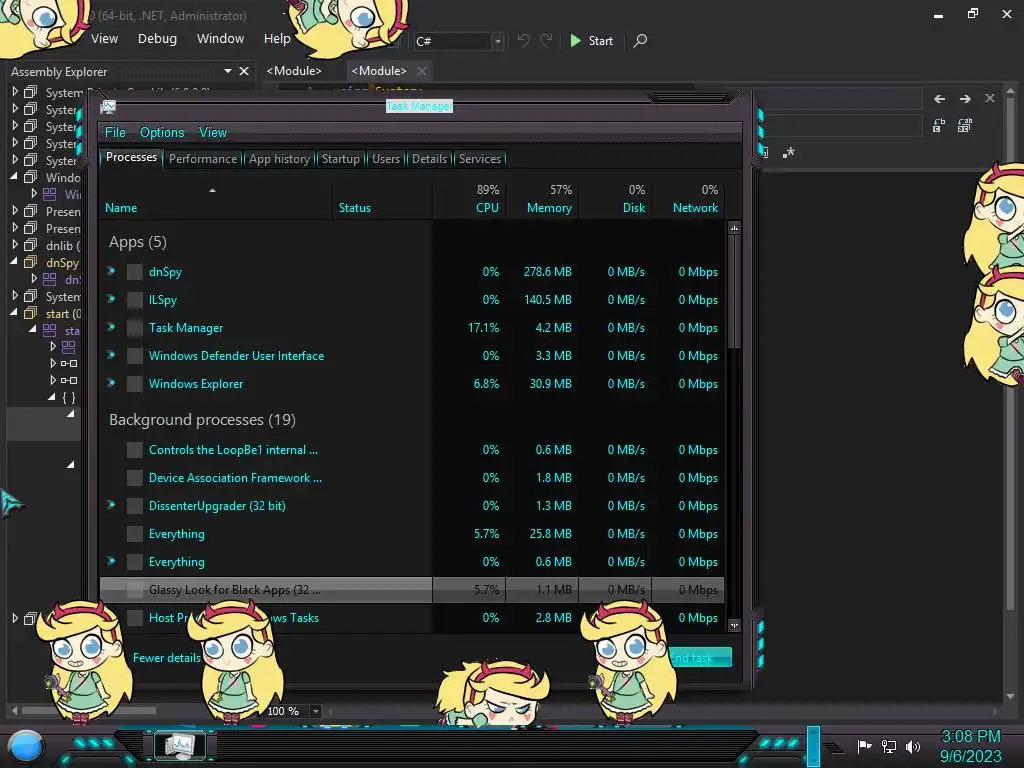
Task: Open the dnSpy Debug menu
Action: [157, 39]
